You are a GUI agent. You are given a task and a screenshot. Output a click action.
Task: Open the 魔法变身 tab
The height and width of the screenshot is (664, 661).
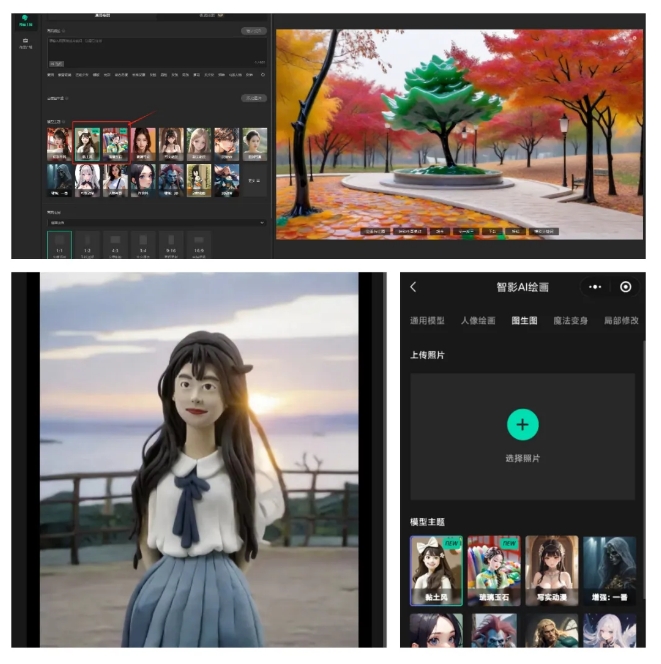coord(573,321)
